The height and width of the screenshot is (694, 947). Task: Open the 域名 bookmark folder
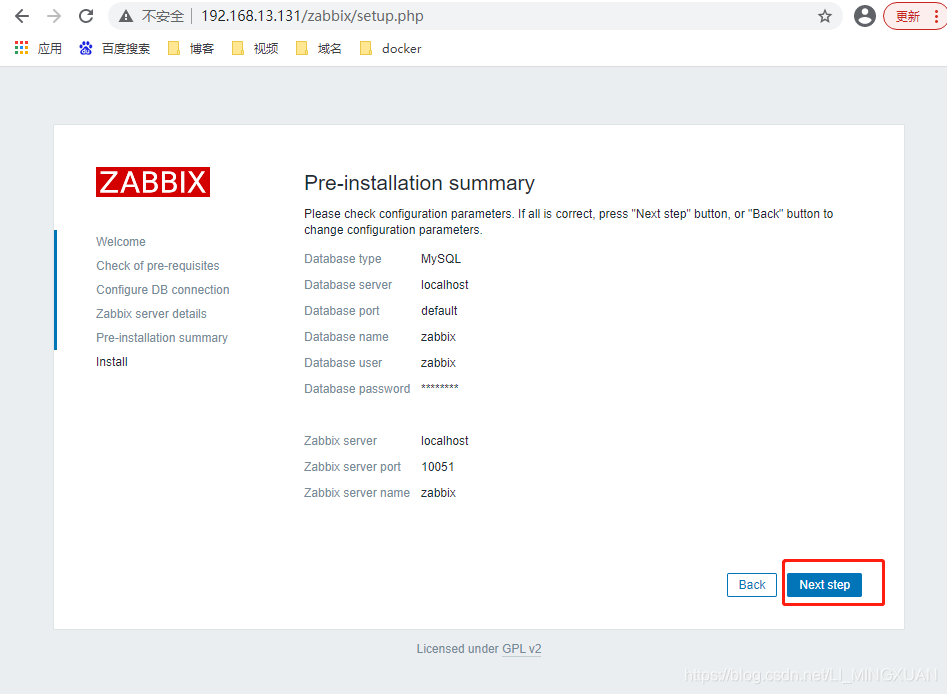point(319,48)
